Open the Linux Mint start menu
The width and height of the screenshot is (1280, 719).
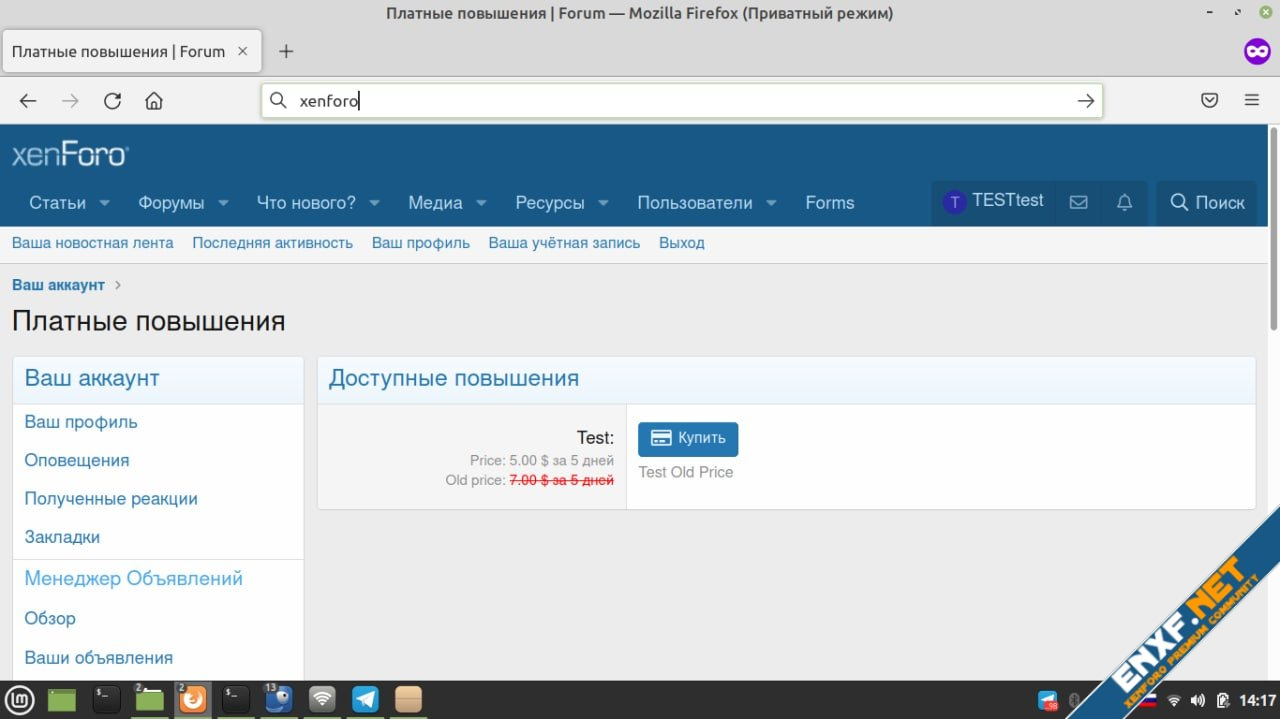(x=21, y=699)
